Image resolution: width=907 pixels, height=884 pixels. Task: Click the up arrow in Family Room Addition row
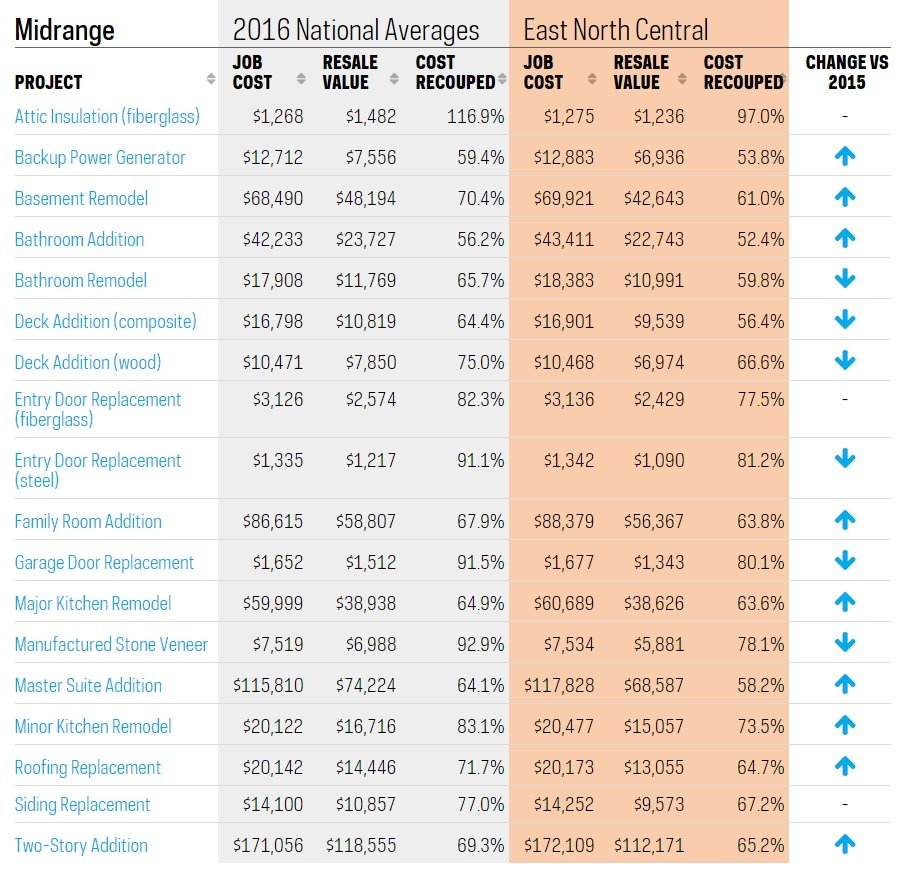coord(845,521)
